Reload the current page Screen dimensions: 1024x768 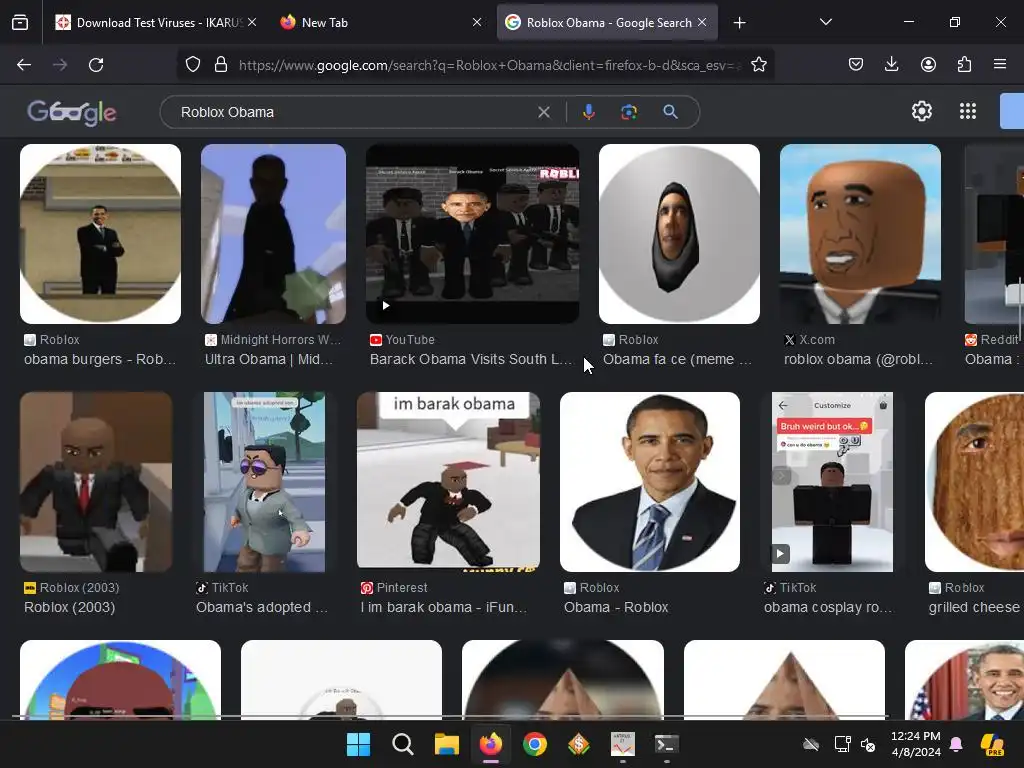pos(96,65)
